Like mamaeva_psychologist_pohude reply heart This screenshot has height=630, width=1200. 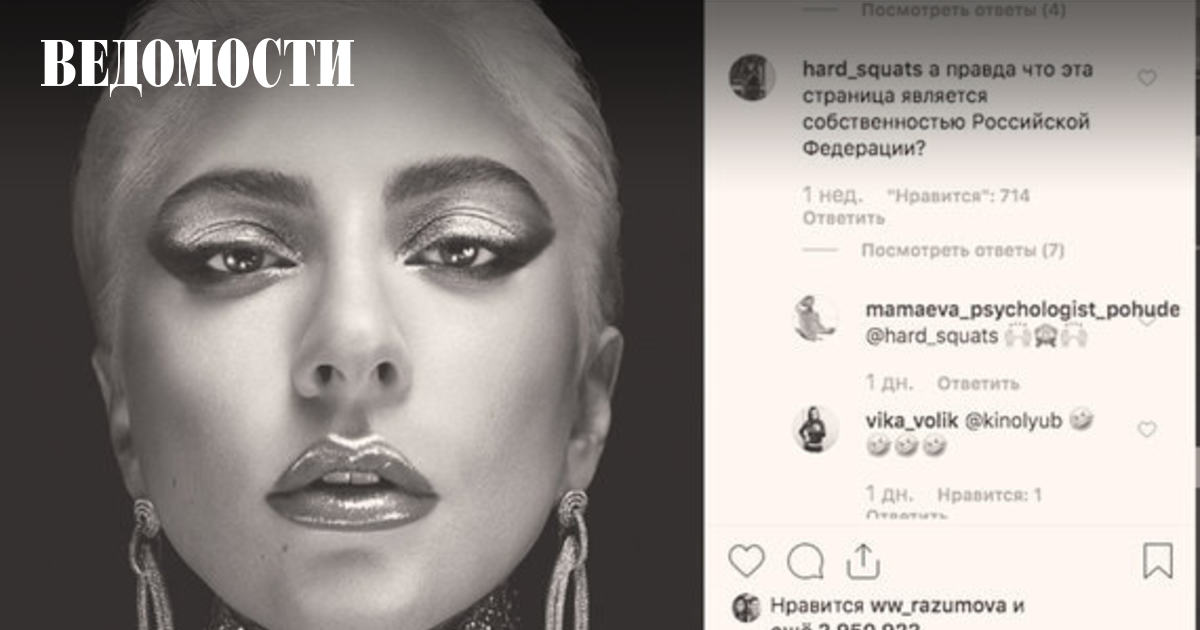tap(1147, 320)
